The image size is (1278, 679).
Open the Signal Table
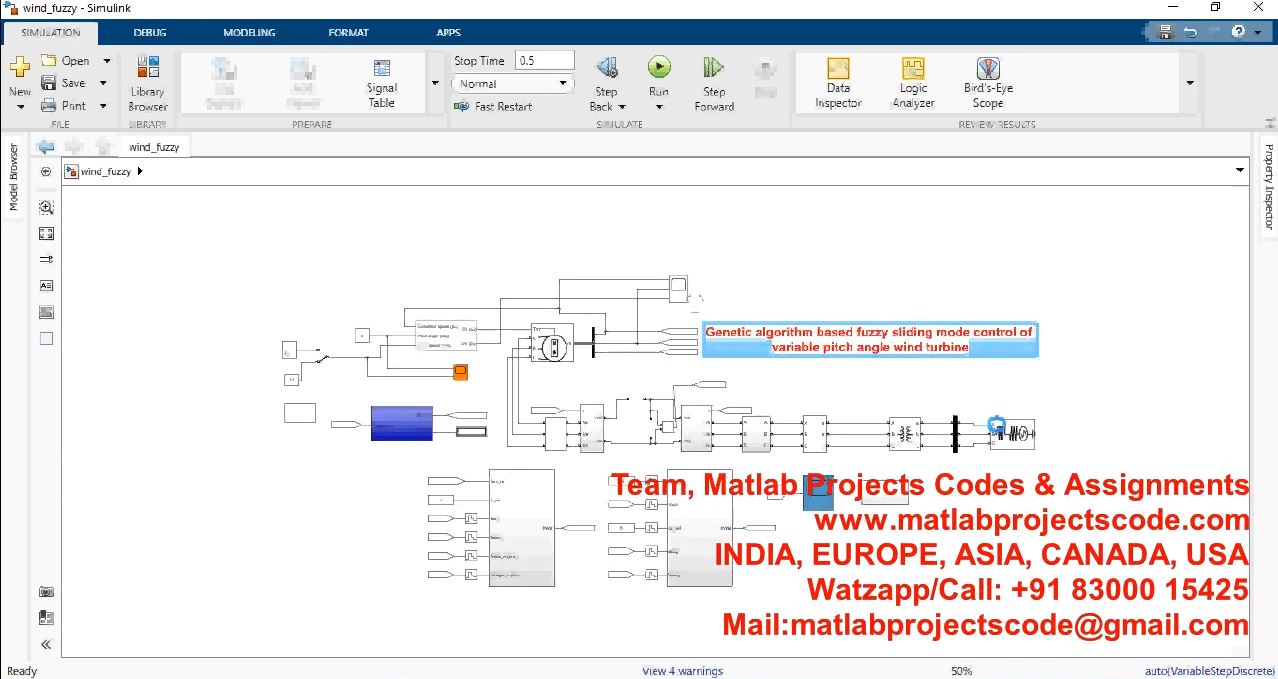coord(381,82)
